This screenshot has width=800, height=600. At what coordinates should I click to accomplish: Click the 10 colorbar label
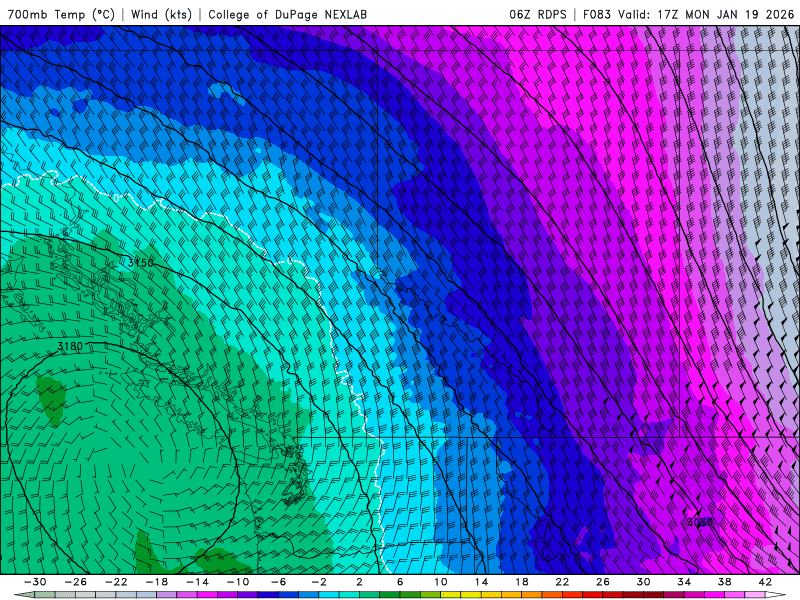pyautogui.click(x=441, y=582)
